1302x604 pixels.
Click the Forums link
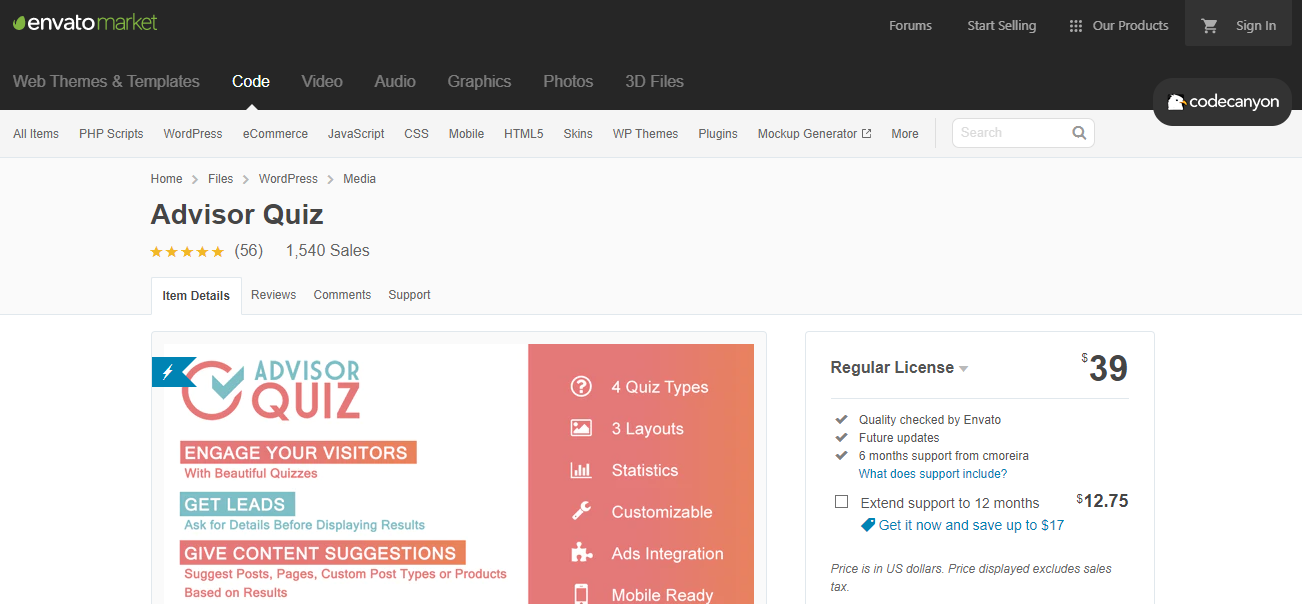910,26
